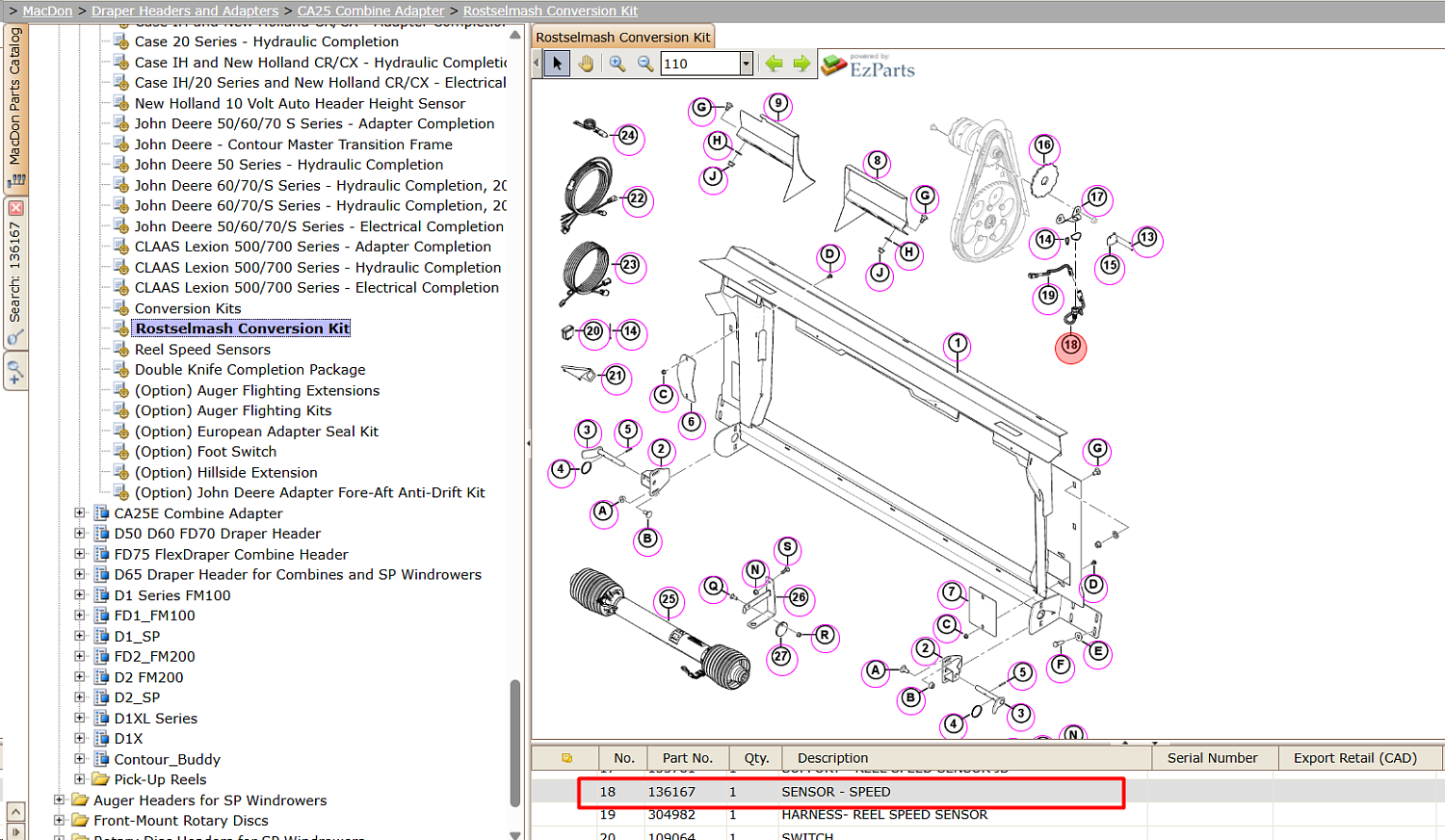Activate the hand pan tool
Screen dimensions: 1445x840
tap(586, 64)
